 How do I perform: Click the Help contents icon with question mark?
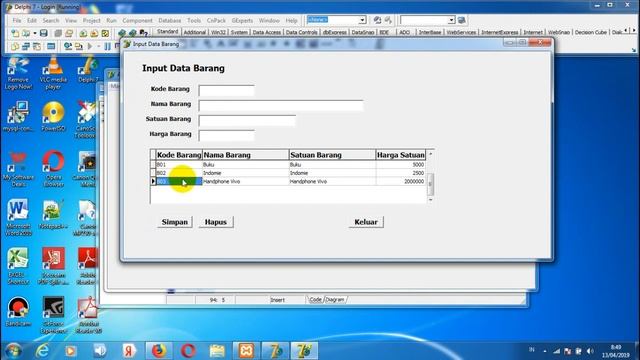[x=144, y=33]
